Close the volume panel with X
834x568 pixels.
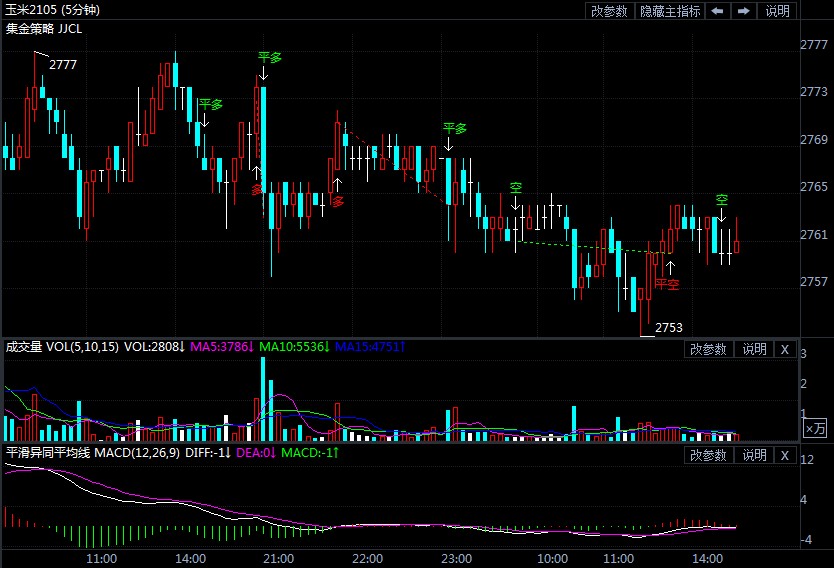pos(785,349)
